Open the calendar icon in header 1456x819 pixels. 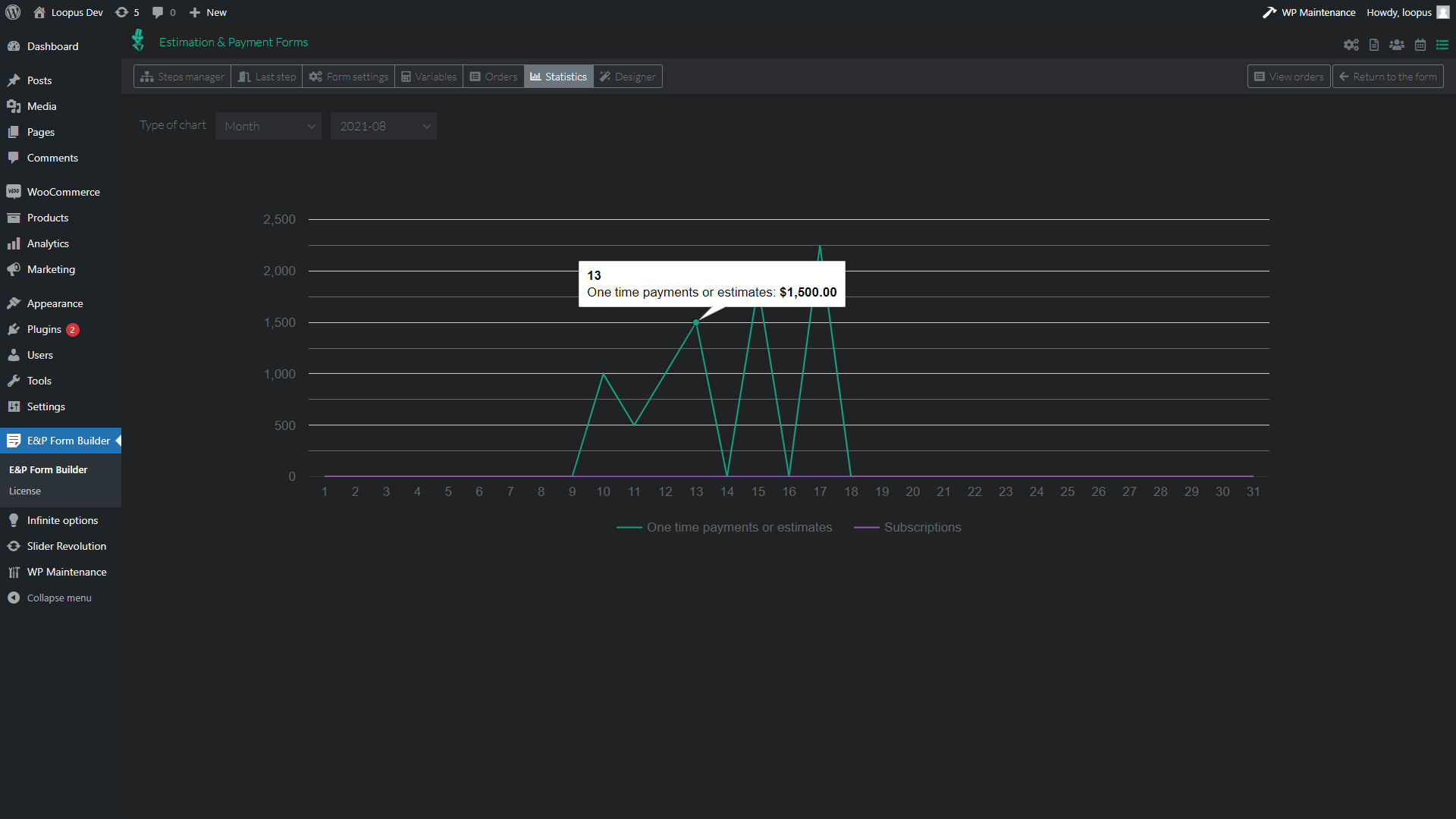[x=1420, y=45]
